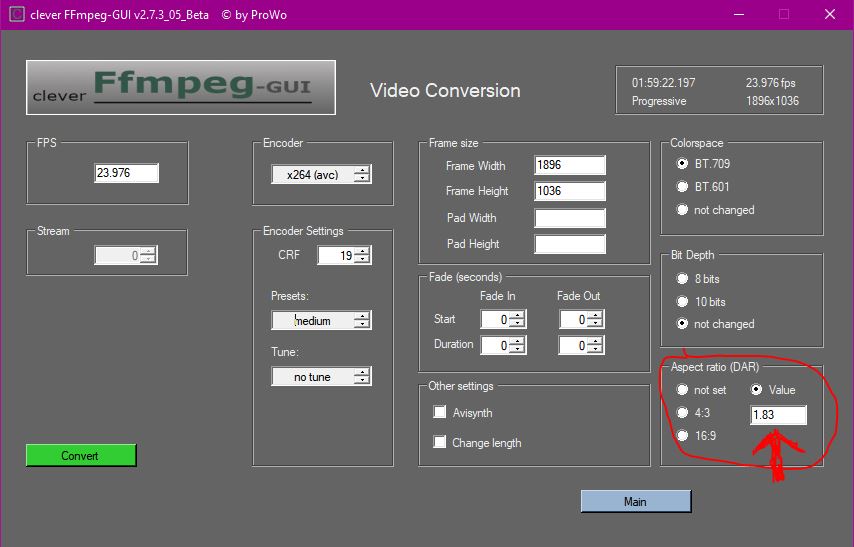Return to Main screen button
This screenshot has height=547, width=854.
click(x=636, y=501)
